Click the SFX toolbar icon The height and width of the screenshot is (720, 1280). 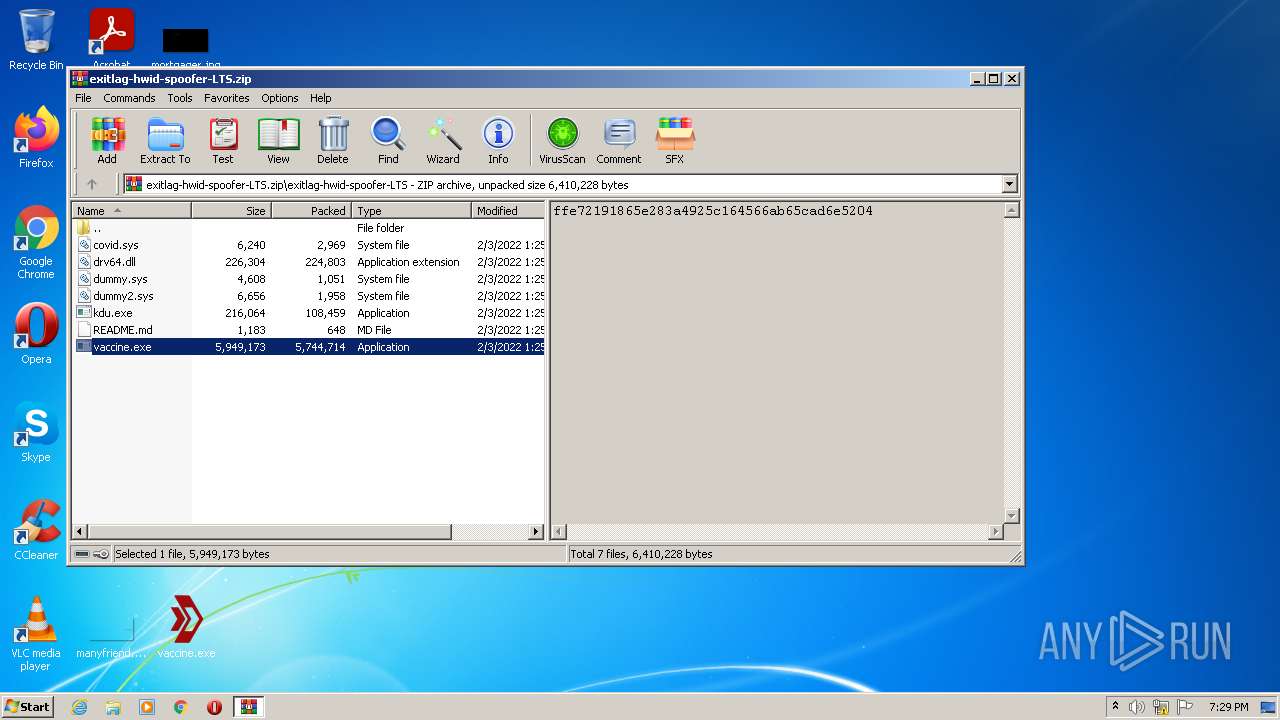click(x=675, y=140)
